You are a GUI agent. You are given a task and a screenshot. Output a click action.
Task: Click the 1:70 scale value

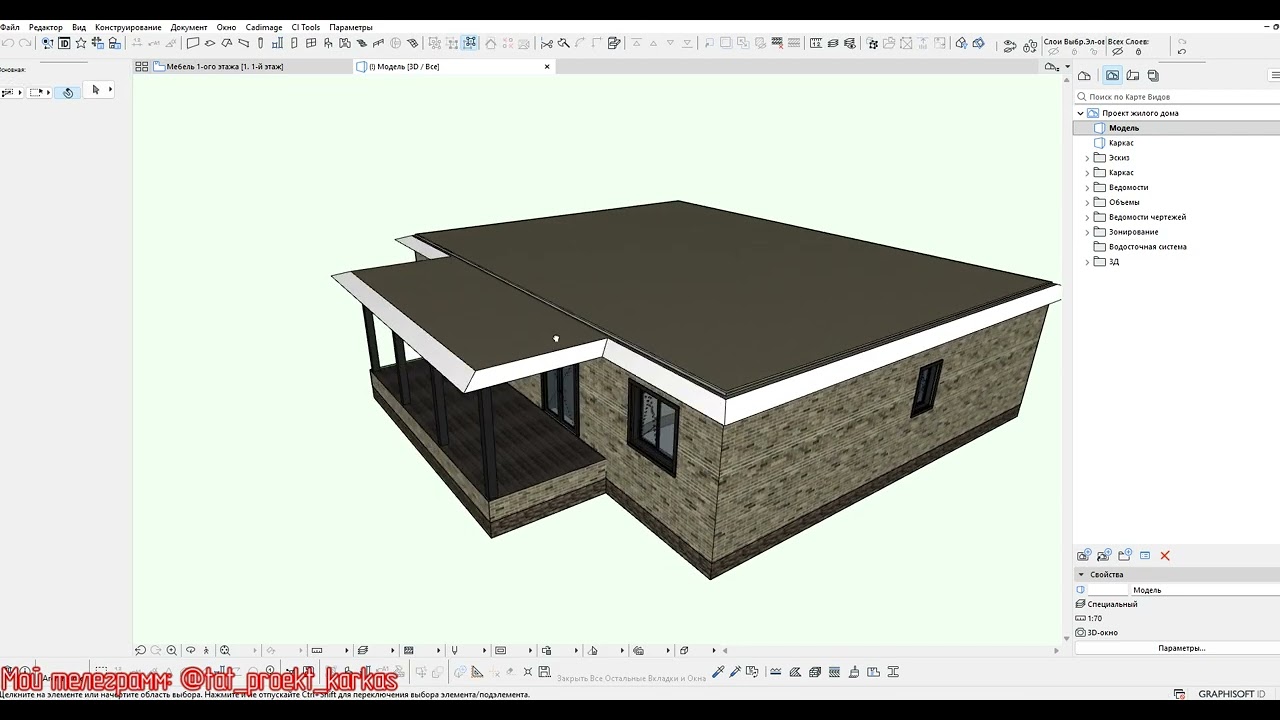(1095, 618)
